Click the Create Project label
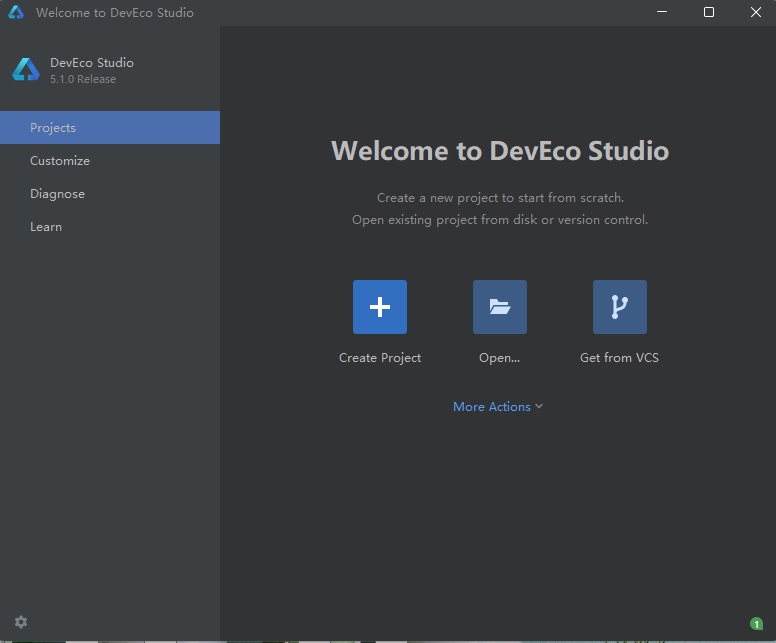Screen dimensions: 776x643 click(x=380, y=358)
